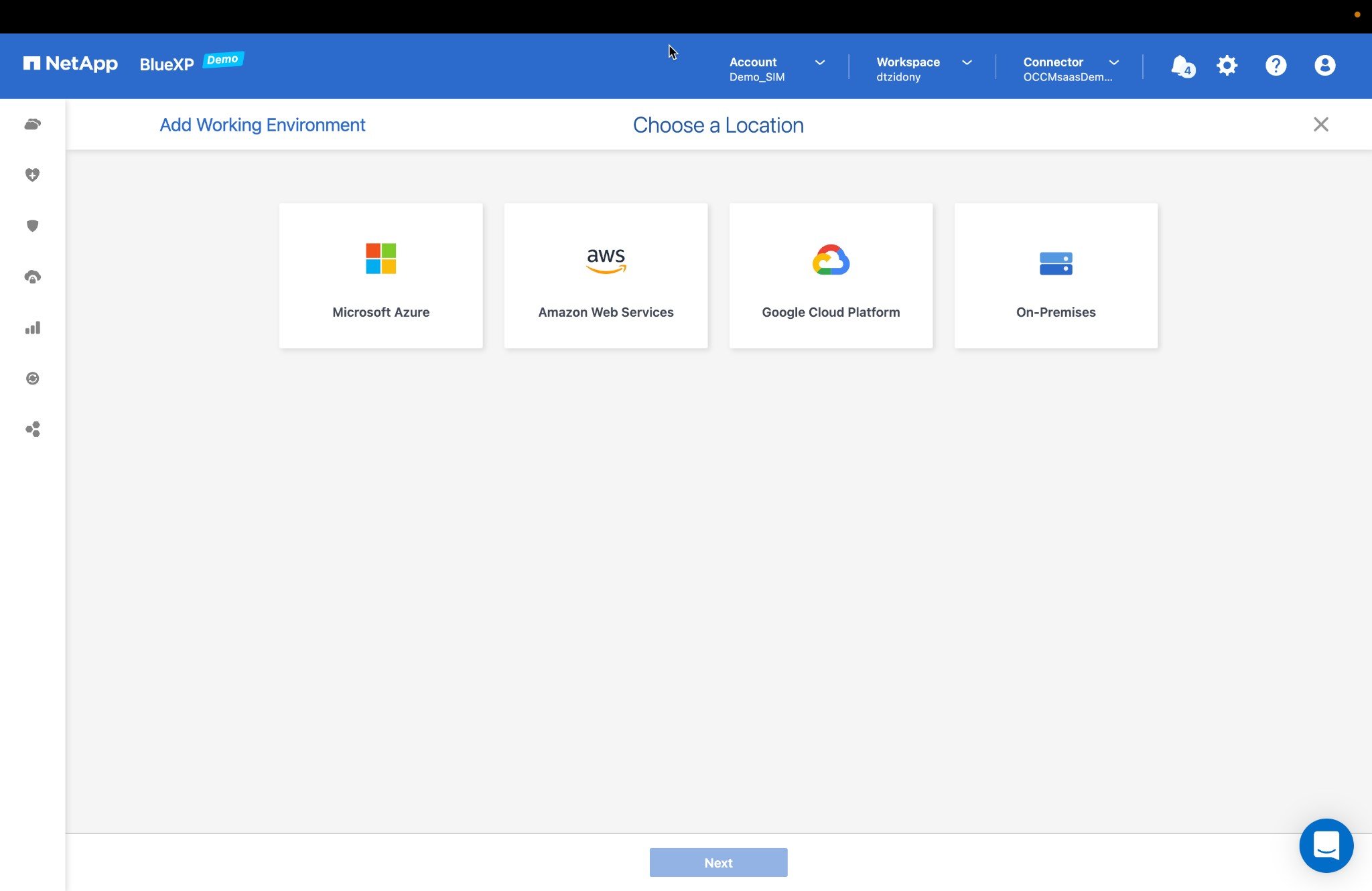Close the Add Working Environment wizard
1372x891 pixels.
click(x=1320, y=125)
